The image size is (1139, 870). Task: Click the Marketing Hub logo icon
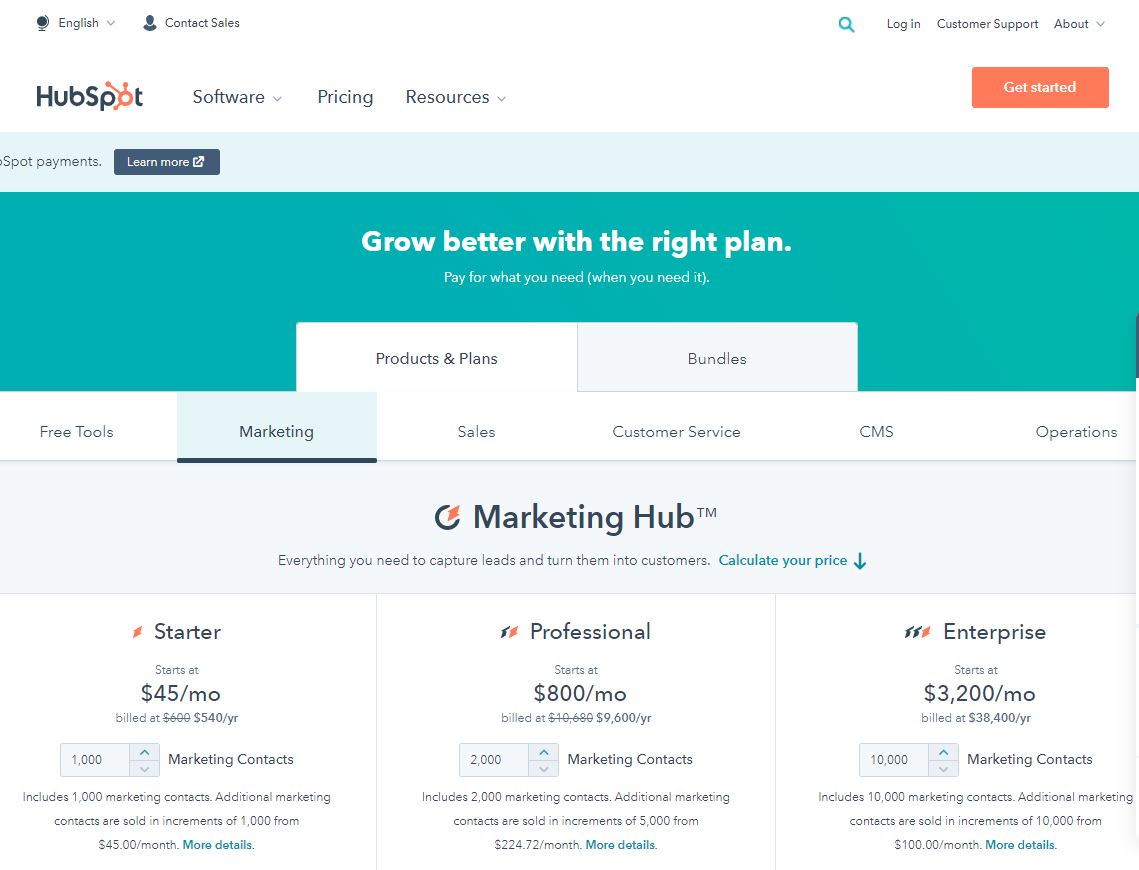pyautogui.click(x=447, y=517)
